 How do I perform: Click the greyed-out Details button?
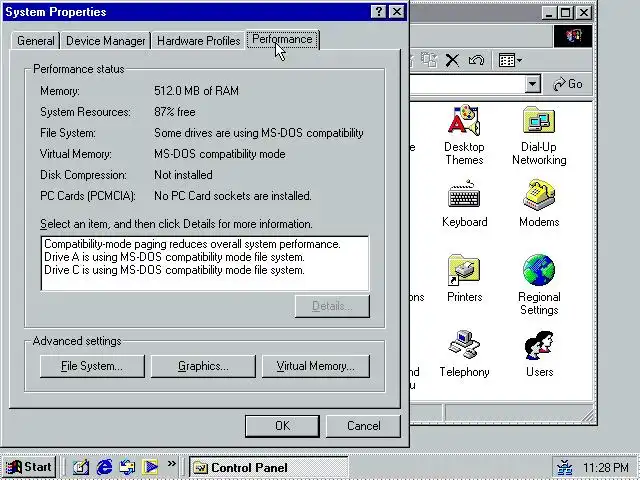tap(332, 306)
